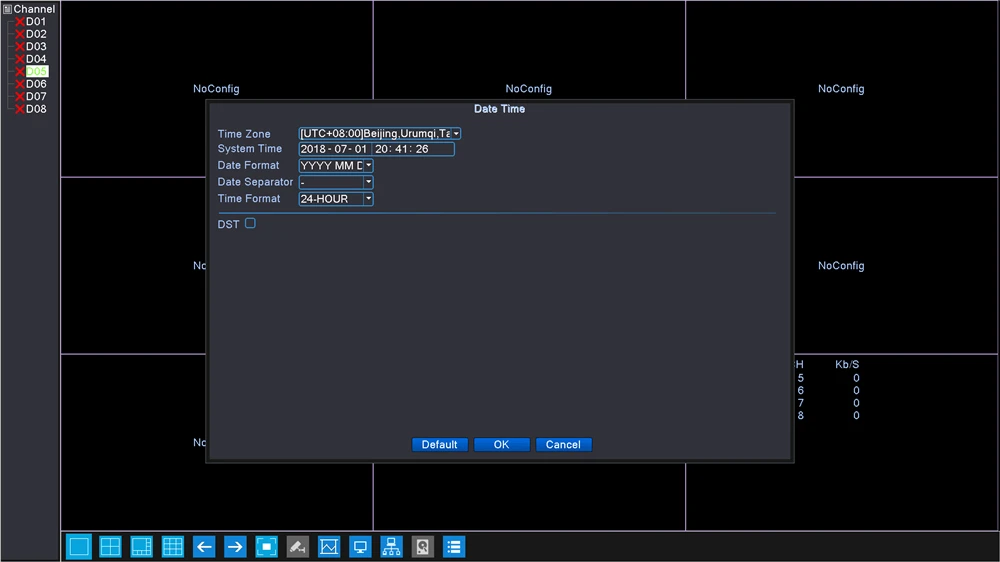Image resolution: width=1000 pixels, height=562 pixels.
Task: Select channel D04 in tree
Action: coord(36,59)
